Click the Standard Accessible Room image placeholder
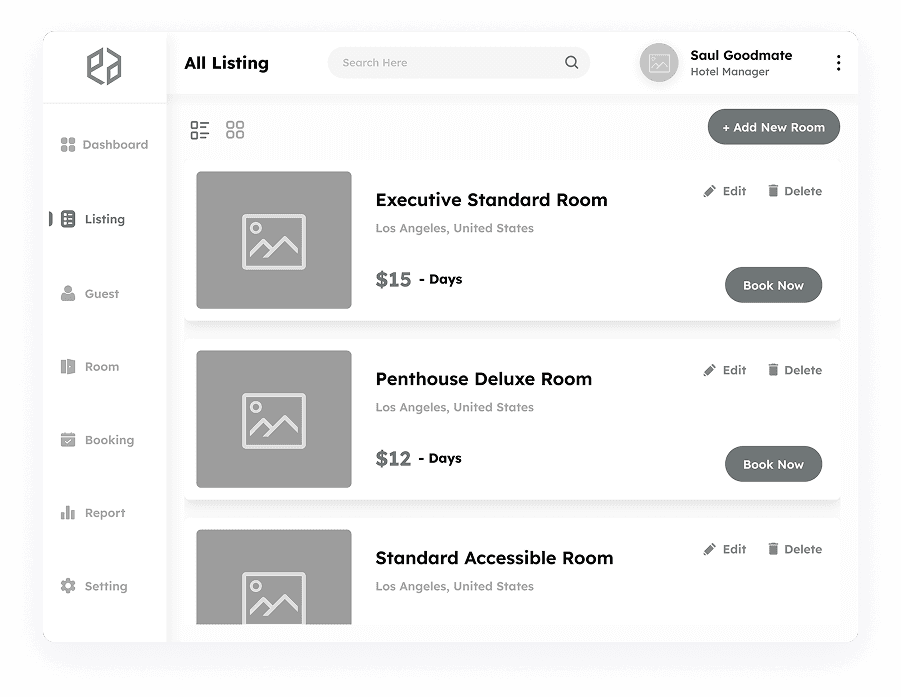Viewport: 901px width, 697px height. 273,588
